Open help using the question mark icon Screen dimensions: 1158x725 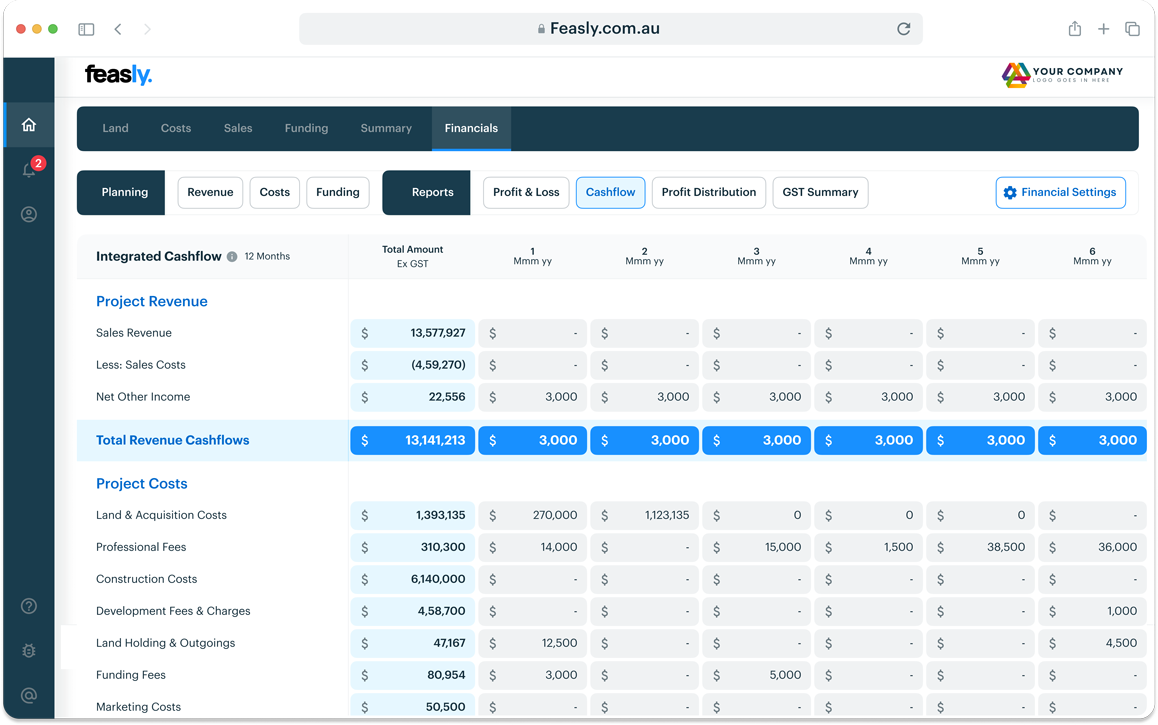[x=28, y=606]
